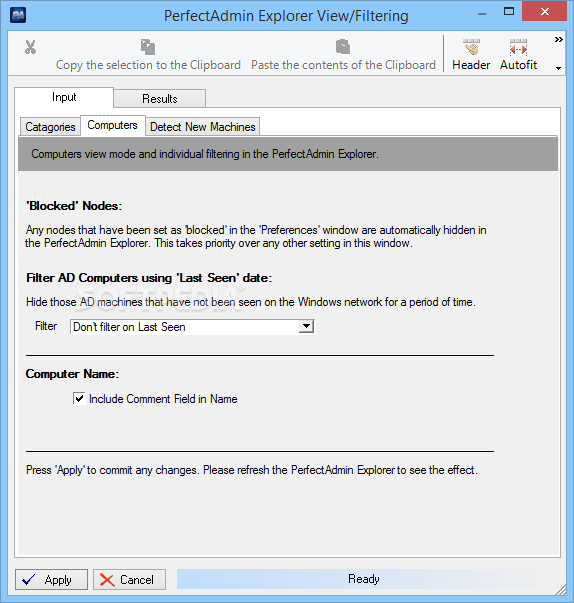The image size is (574, 603).
Task: Click the "'Blocked' Nodes:" heading
Action: [74, 206]
